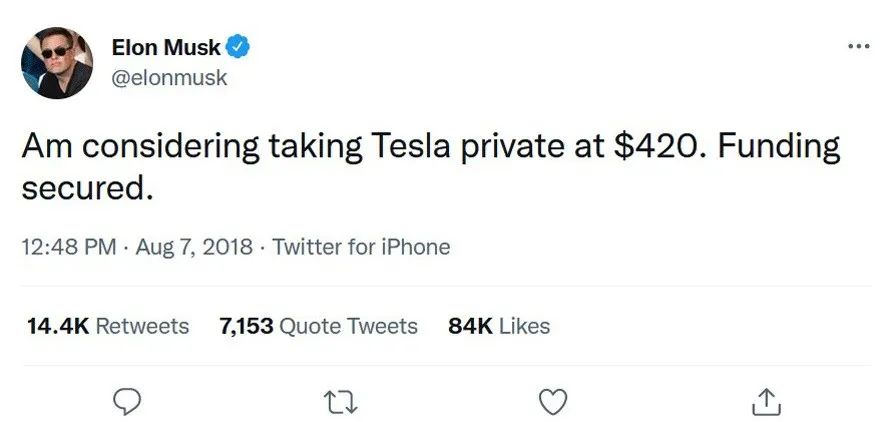The image size is (893, 422).
Task: Click the Aug 7, 2018 date
Action: click(x=194, y=247)
